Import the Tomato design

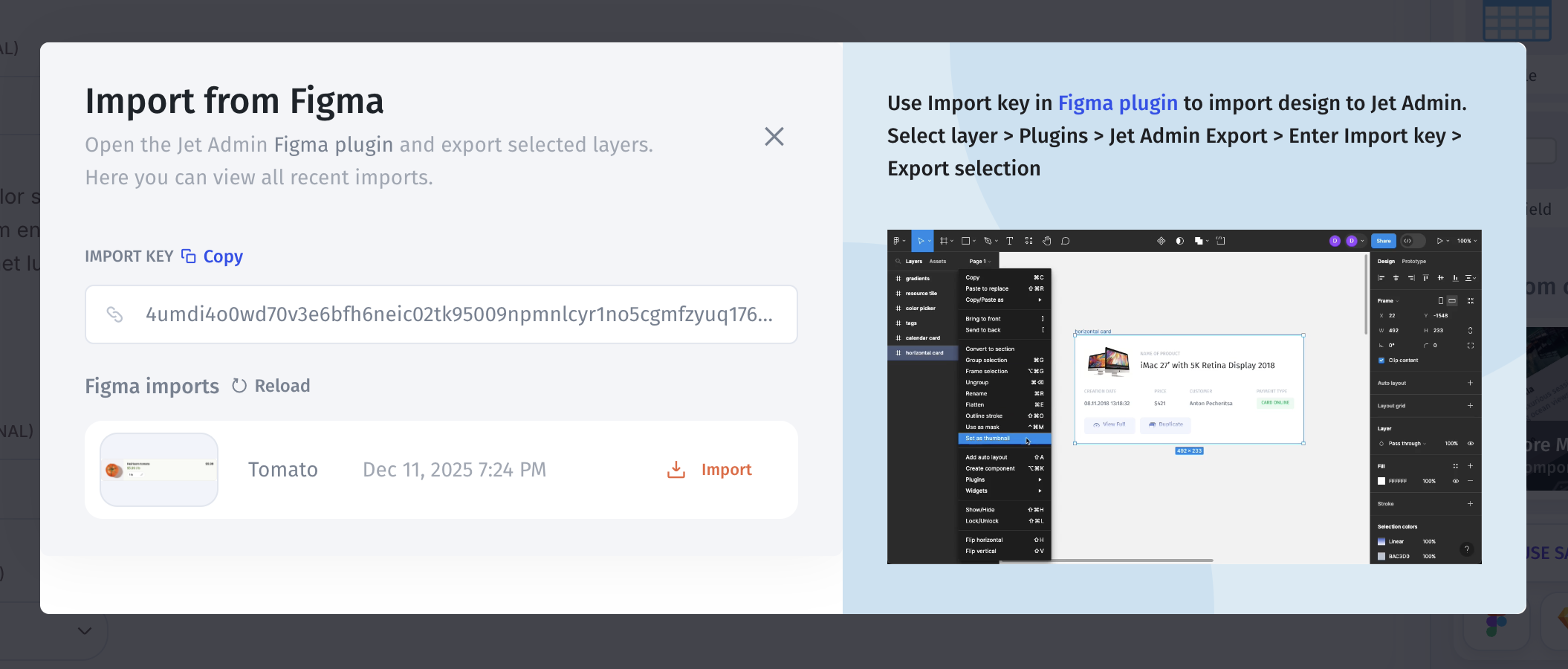pyautogui.click(x=710, y=470)
